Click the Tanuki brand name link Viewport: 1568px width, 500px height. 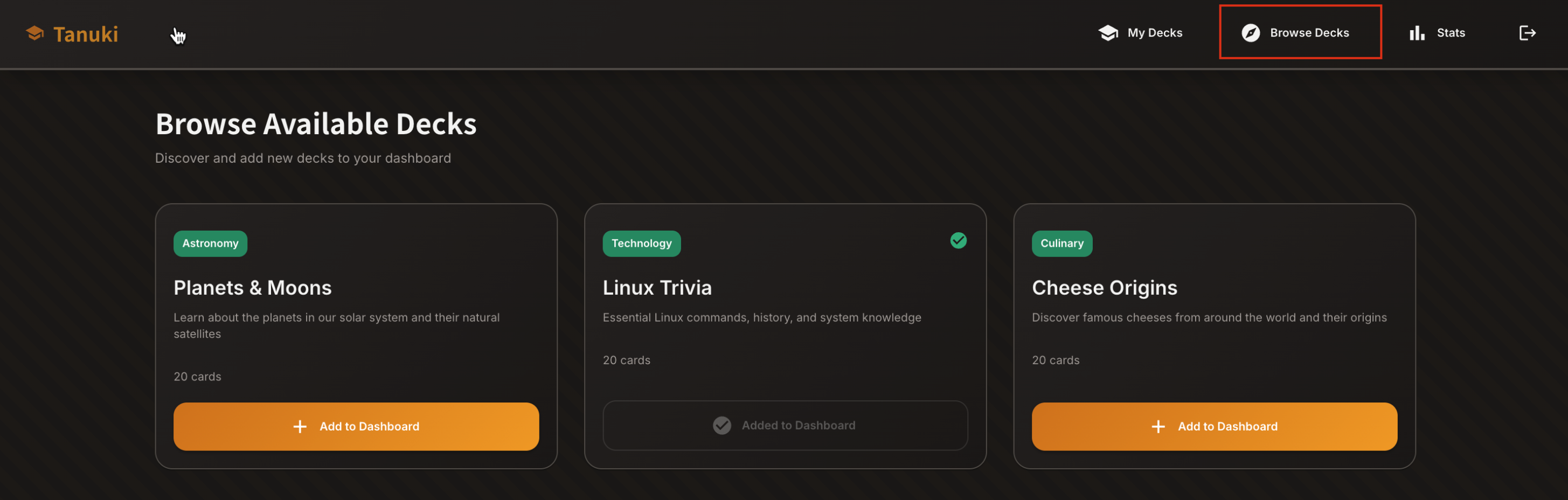coord(85,34)
